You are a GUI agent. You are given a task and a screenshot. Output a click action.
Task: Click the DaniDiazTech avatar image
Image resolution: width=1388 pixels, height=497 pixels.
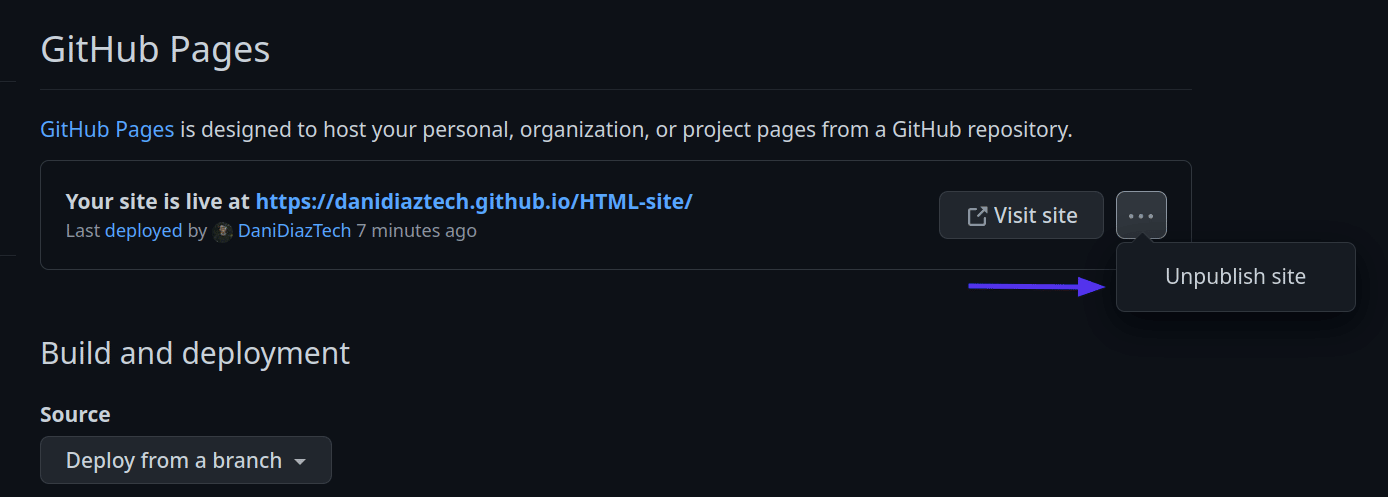point(223,231)
